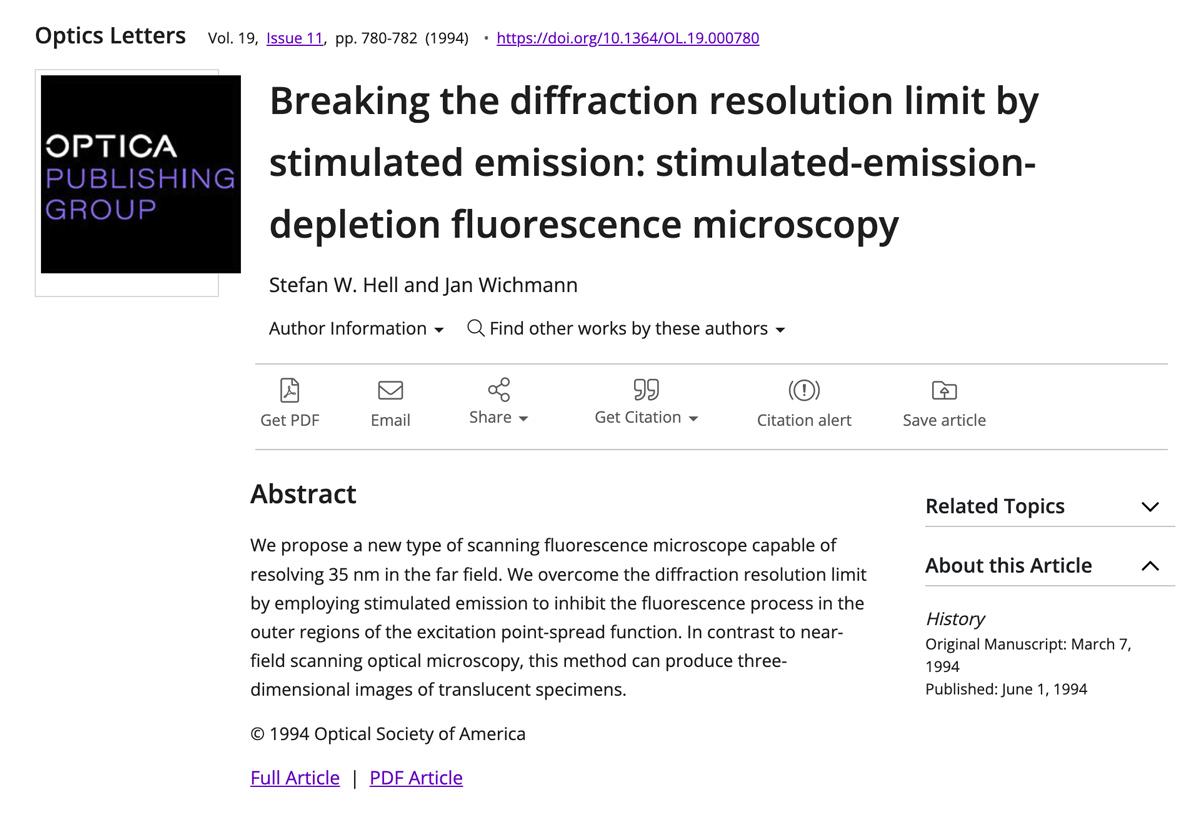Open the Author Information dropdown
The height and width of the screenshot is (826, 1200).
point(356,329)
